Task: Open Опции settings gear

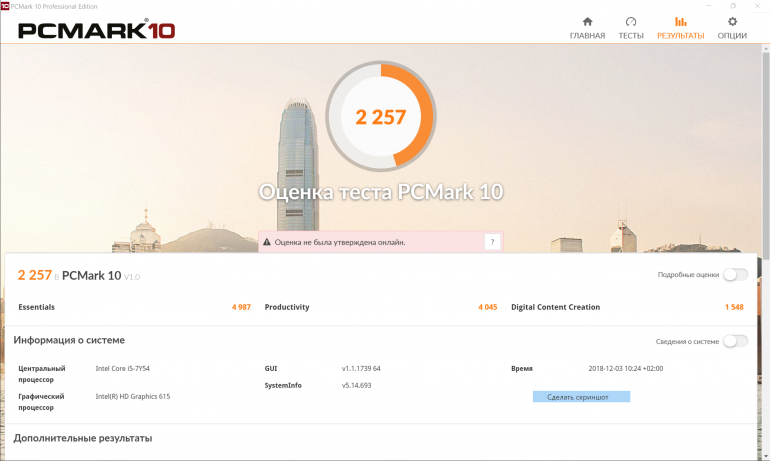Action: 732,28
